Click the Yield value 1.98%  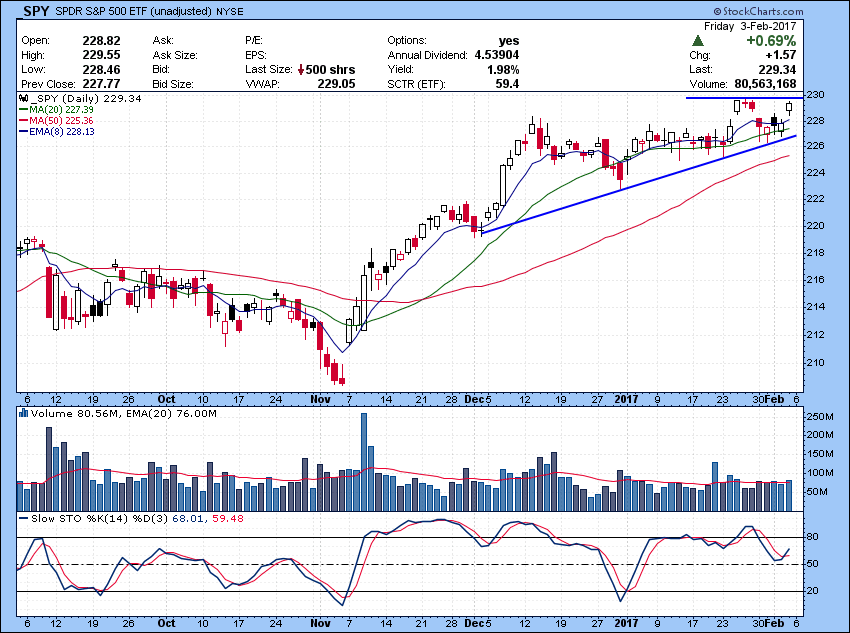tap(504, 69)
